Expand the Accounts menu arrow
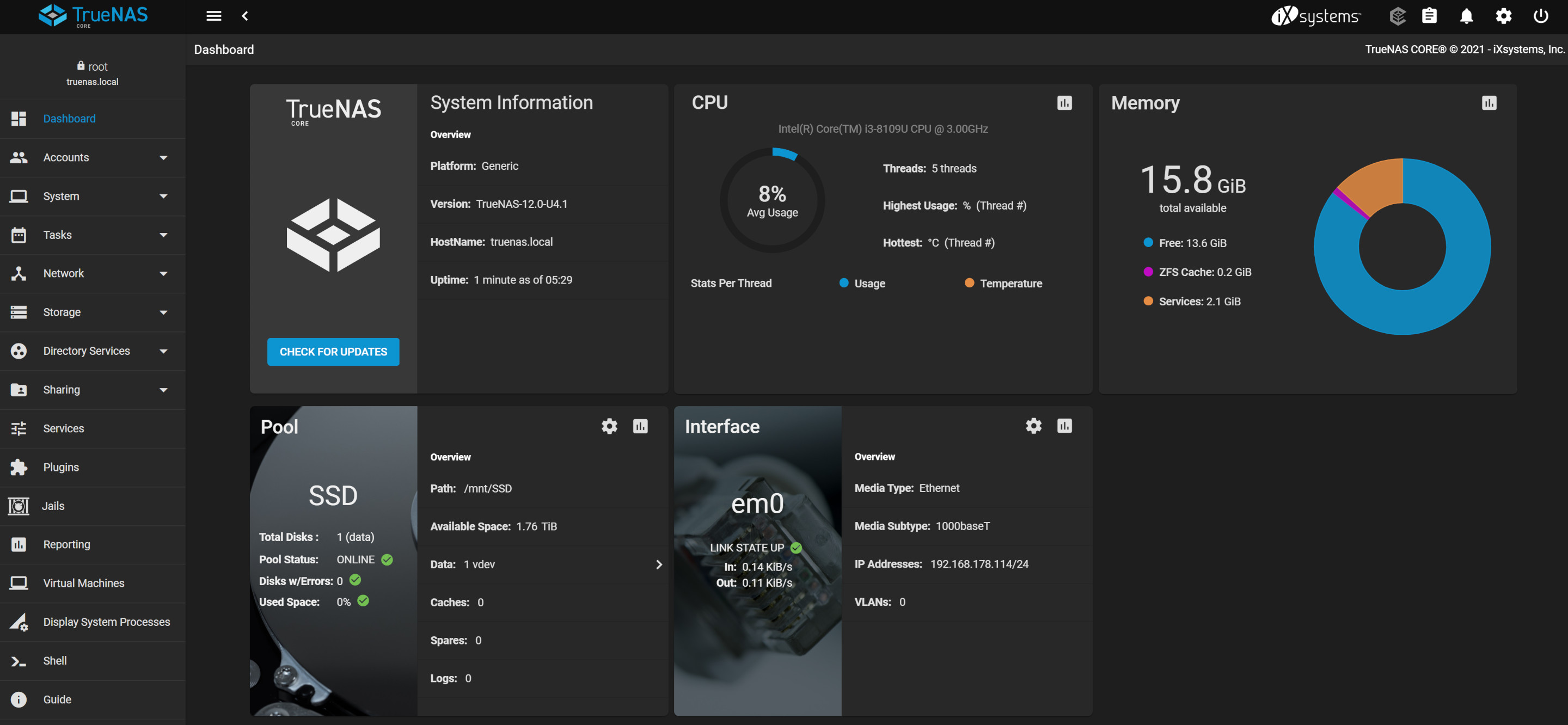Viewport: 1568px width, 725px height. pyautogui.click(x=163, y=158)
